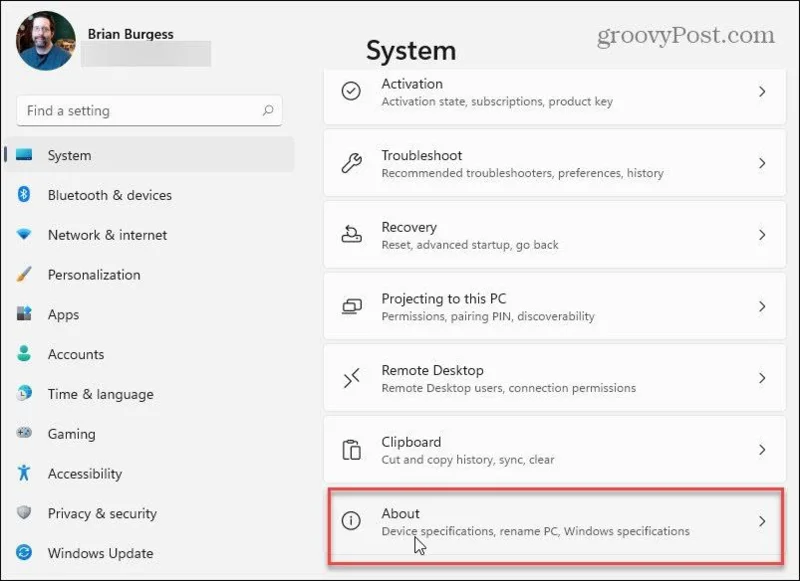Click the Clipboard icon
This screenshot has width=800, height=581.
pos(352,450)
